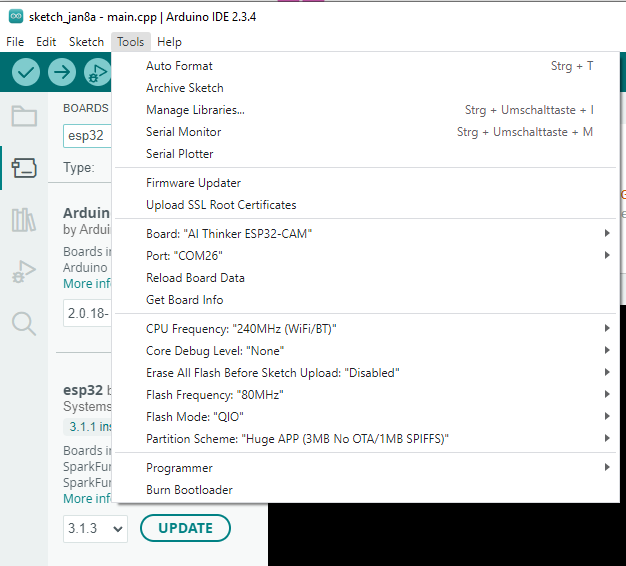This screenshot has width=626, height=566.
Task: Open the Help menu
Action: [x=169, y=42]
